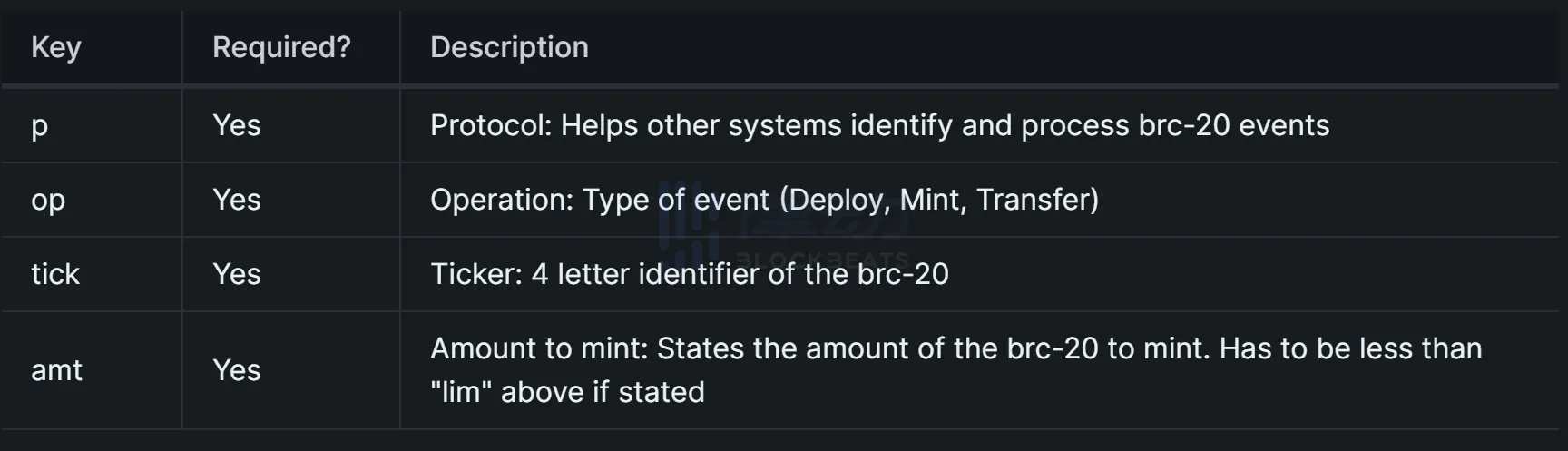Click Yes in the op row
Viewport: 1568px width, 451px height.
pos(237,200)
